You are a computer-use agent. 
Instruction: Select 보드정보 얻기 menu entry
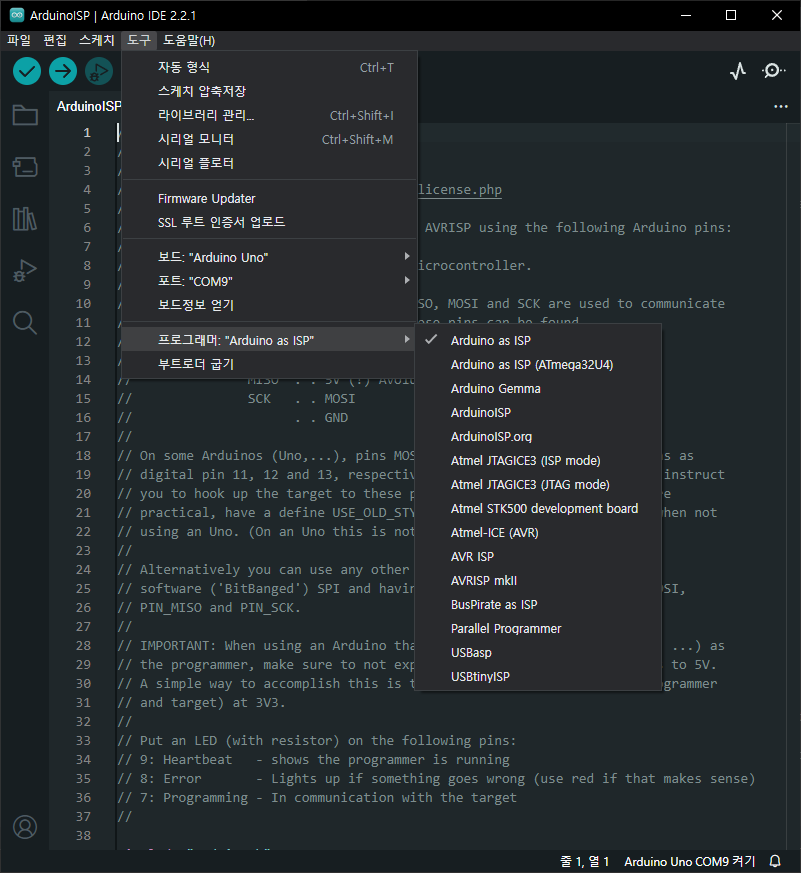point(269,305)
